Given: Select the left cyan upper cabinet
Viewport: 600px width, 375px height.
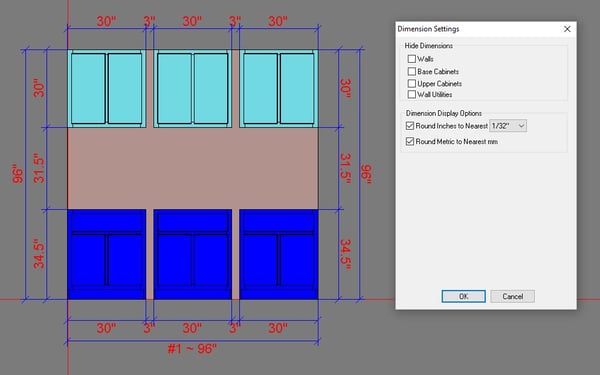Looking at the screenshot, I should (x=107, y=88).
